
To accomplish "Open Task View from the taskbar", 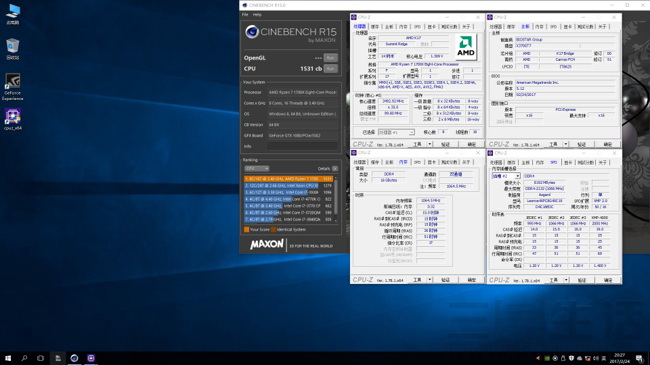I will coord(40,358).
